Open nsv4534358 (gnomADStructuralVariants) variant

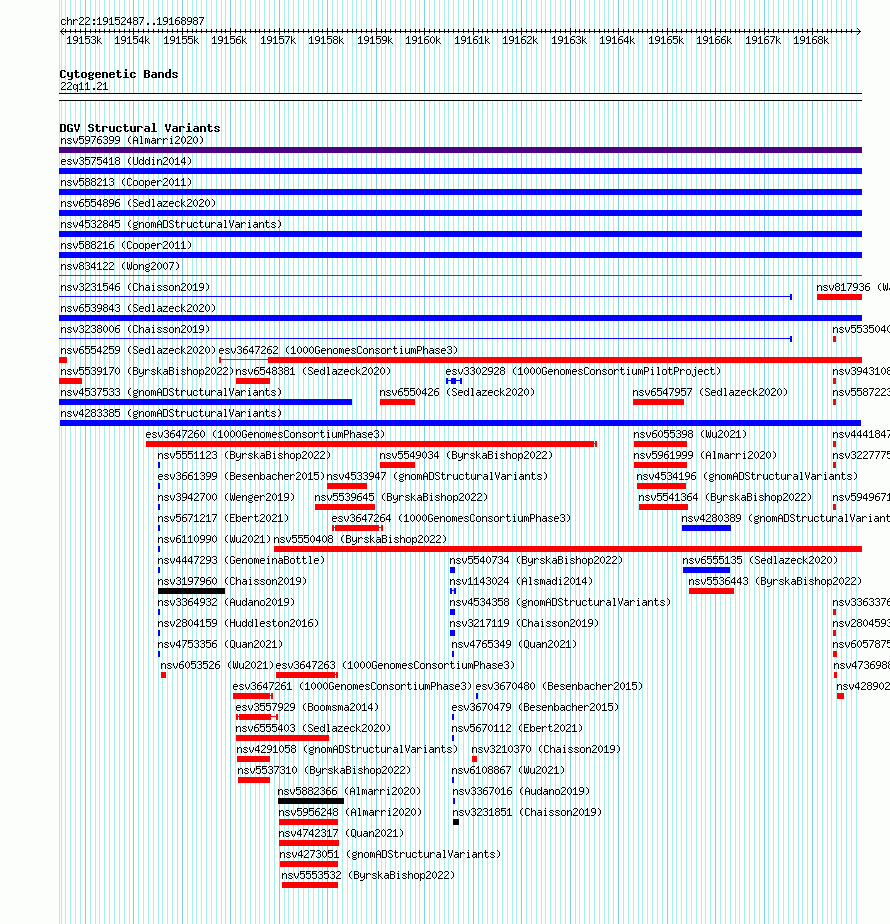coord(560,602)
